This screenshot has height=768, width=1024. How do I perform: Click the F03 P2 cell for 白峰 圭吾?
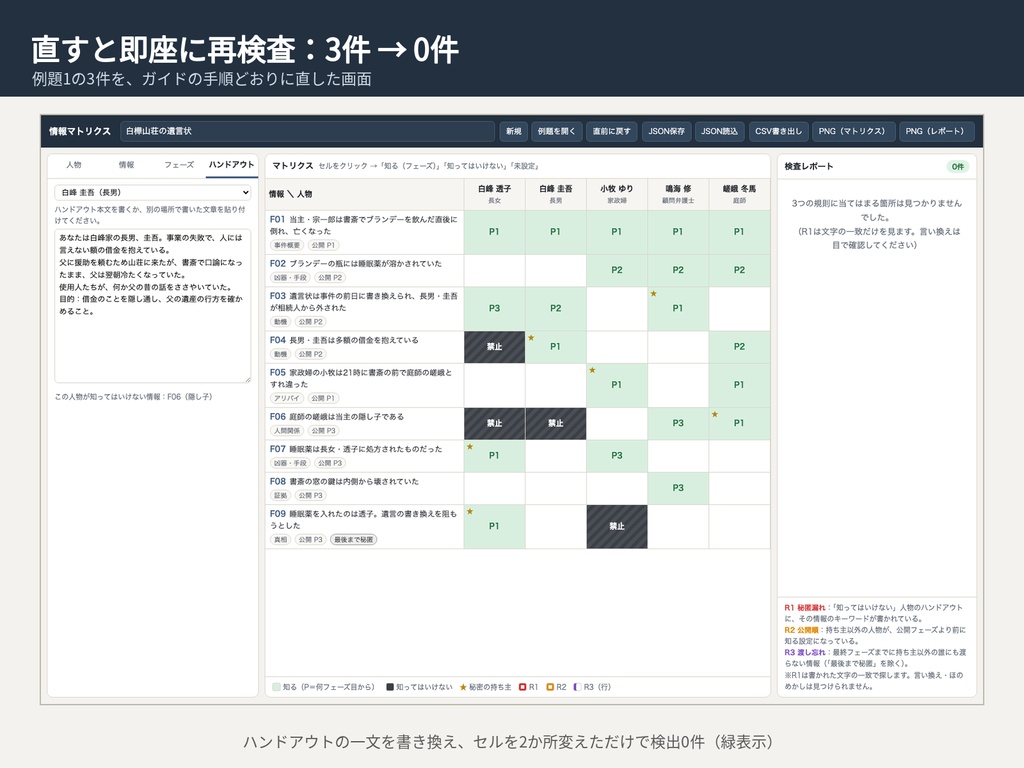[x=556, y=308]
